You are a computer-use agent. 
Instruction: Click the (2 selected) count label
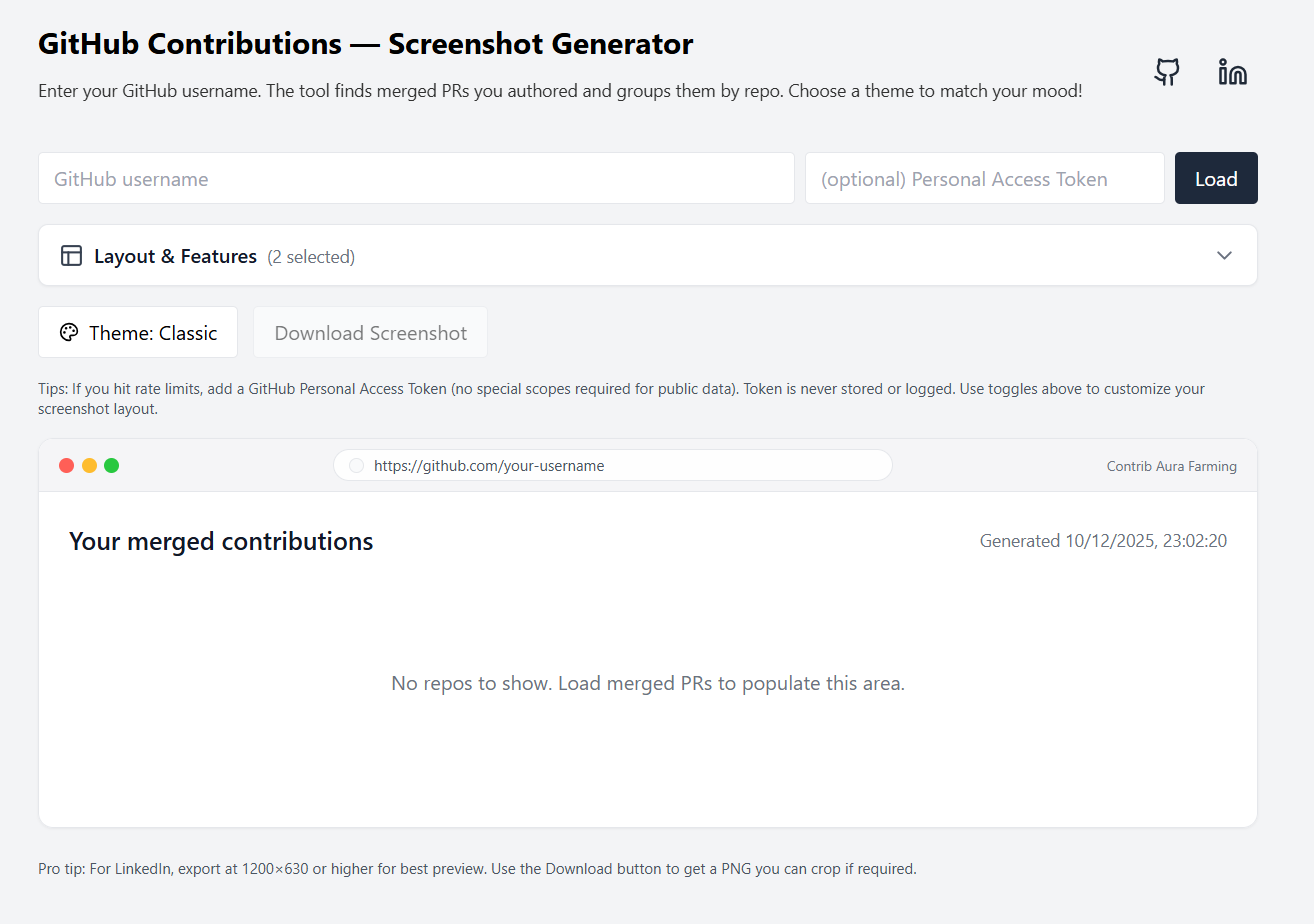(x=311, y=257)
